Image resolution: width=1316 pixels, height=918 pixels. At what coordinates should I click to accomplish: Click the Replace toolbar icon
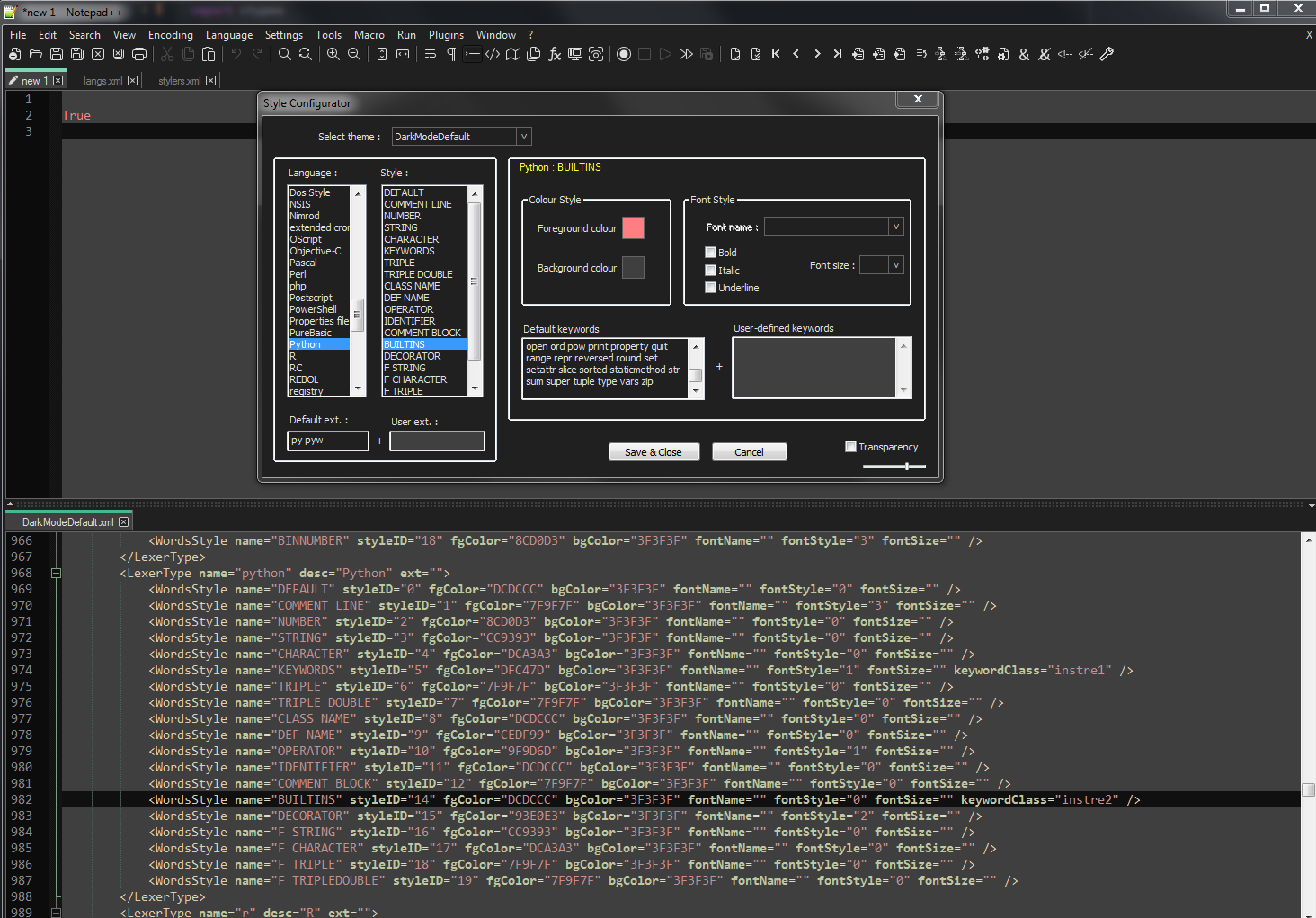pyautogui.click(x=306, y=54)
